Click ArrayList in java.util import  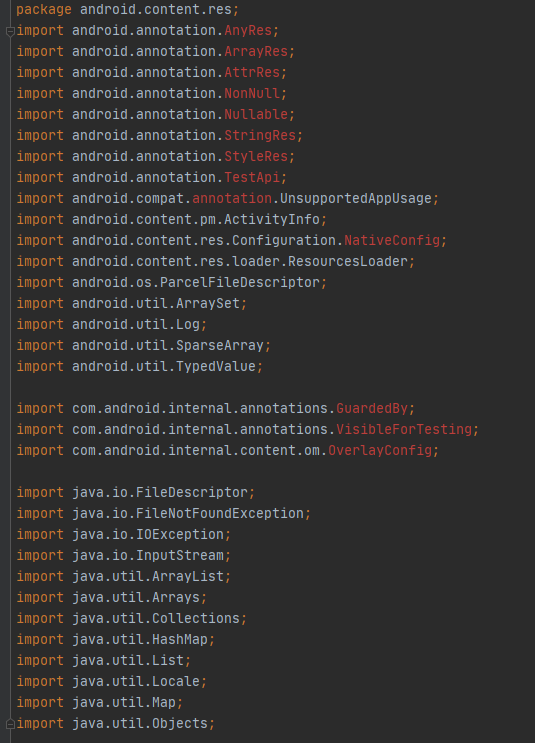[x=188, y=576]
